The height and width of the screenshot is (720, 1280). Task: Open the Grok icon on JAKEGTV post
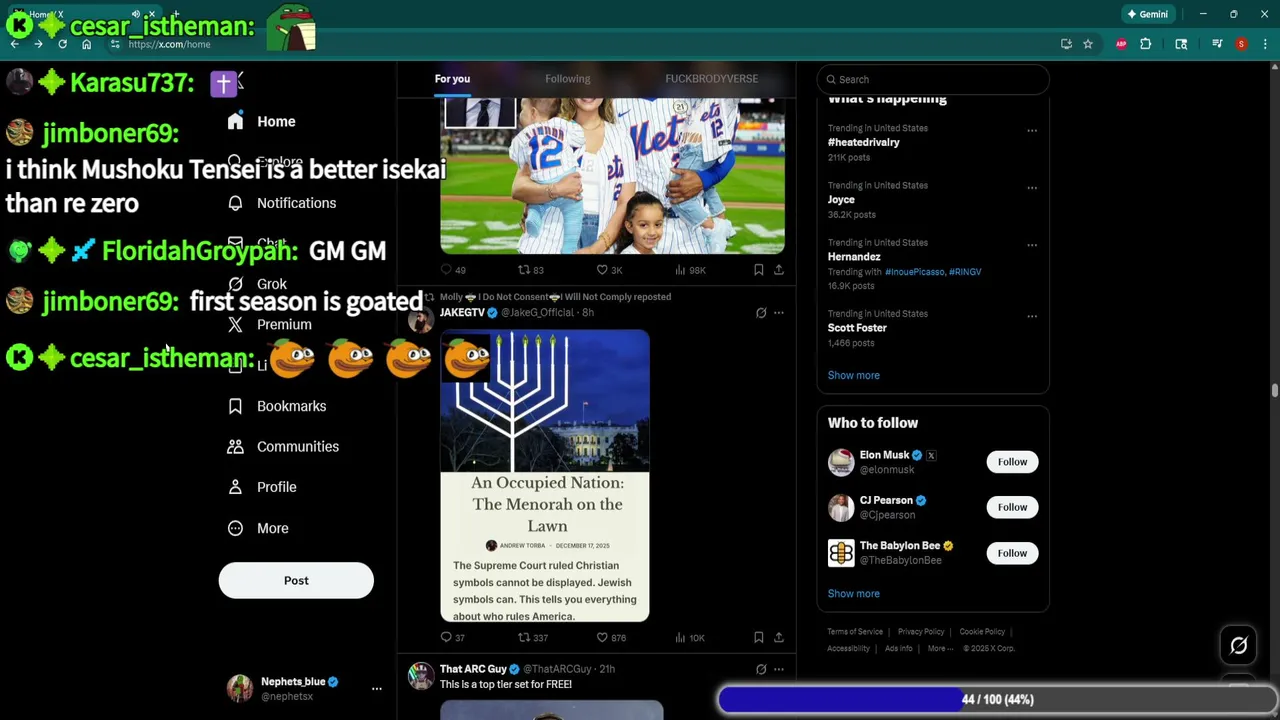[761, 313]
